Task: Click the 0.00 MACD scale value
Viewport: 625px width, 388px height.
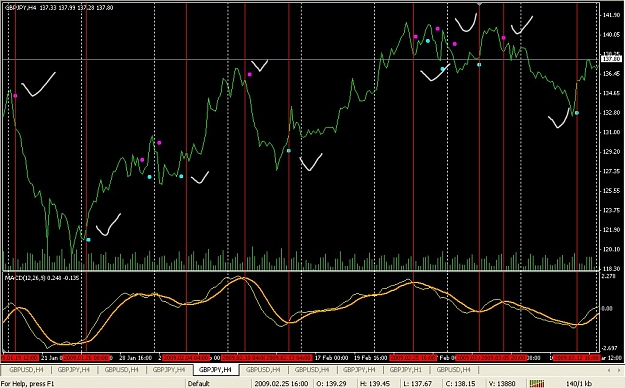Action: [x=607, y=308]
